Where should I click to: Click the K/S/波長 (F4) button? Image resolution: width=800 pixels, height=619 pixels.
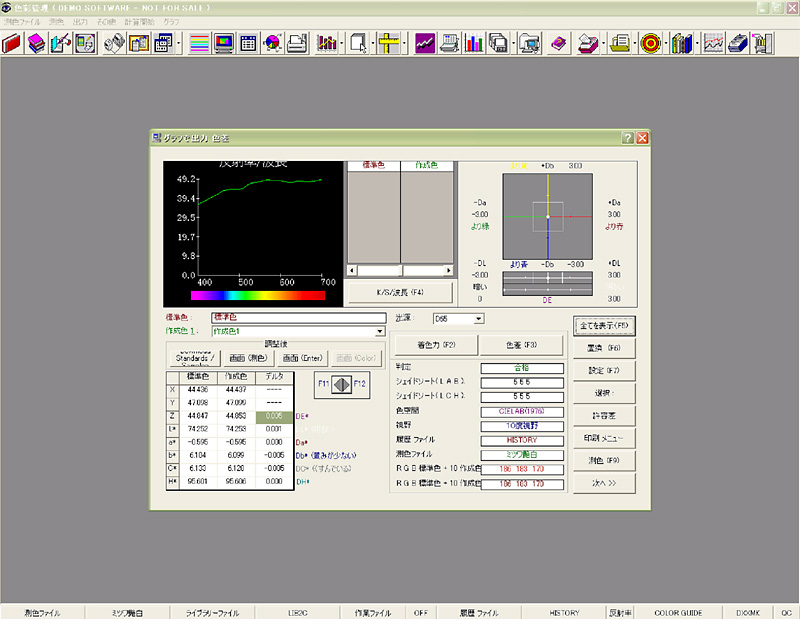400,291
